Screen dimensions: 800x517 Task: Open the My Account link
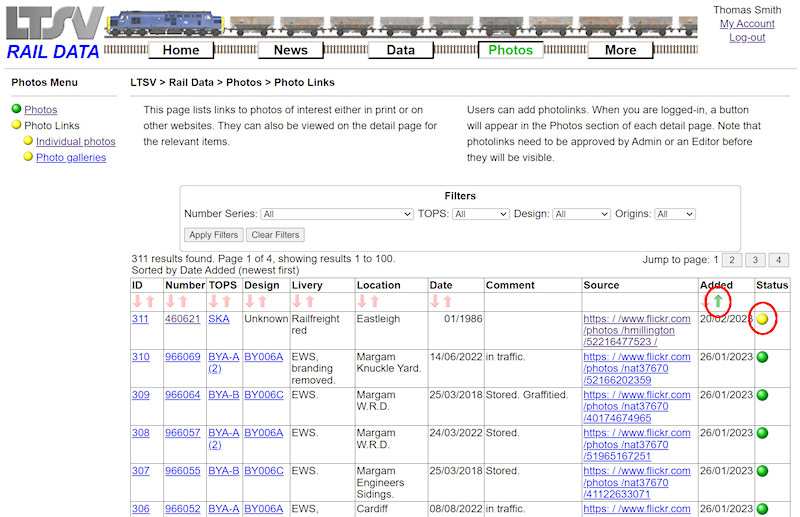[747, 23]
